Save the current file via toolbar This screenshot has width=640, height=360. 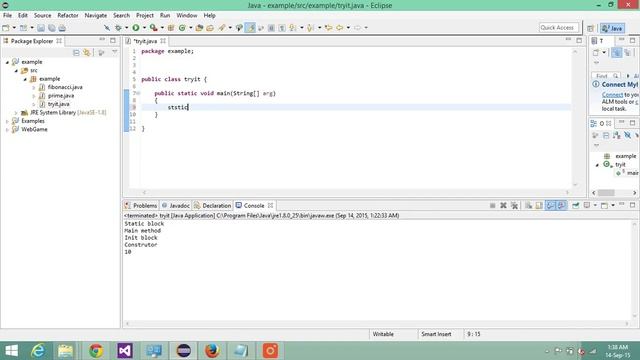(41, 28)
